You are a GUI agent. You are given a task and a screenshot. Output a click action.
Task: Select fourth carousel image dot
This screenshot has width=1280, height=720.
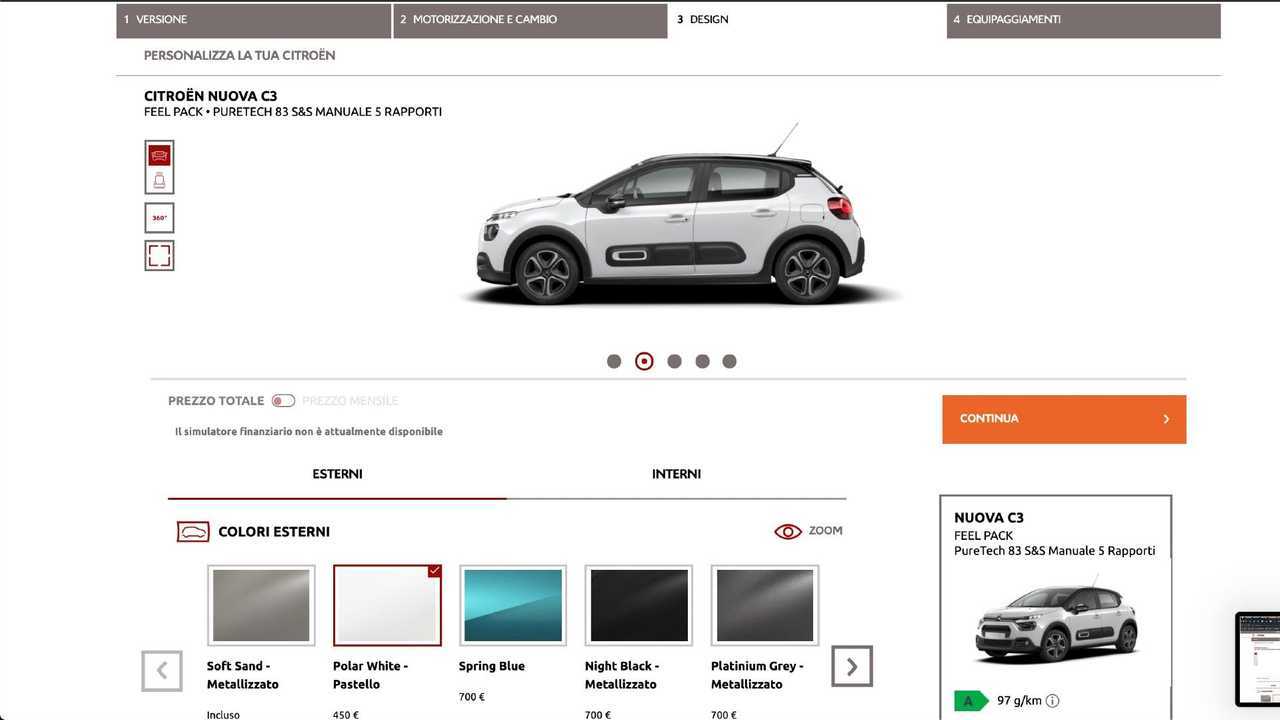[x=702, y=361]
